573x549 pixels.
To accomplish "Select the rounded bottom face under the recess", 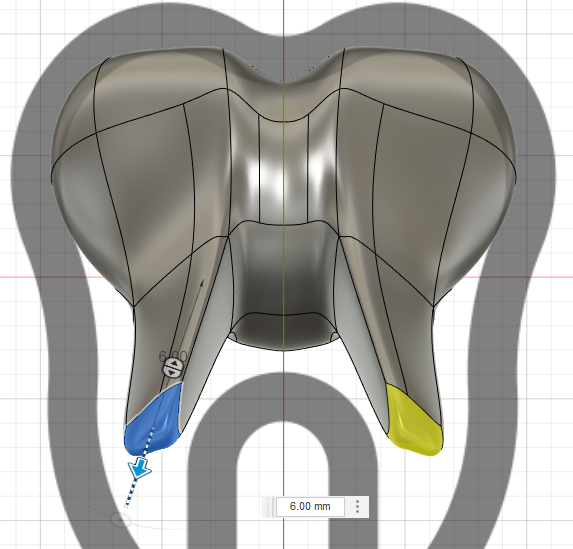I will 284,331.
